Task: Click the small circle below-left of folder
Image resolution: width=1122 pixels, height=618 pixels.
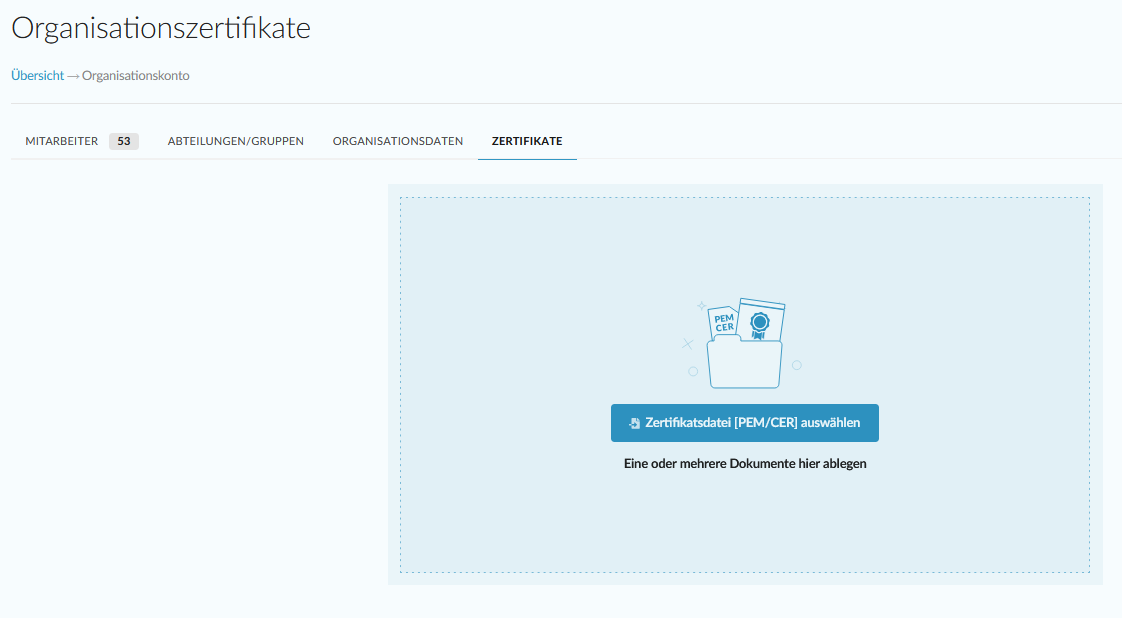Action: [x=693, y=371]
